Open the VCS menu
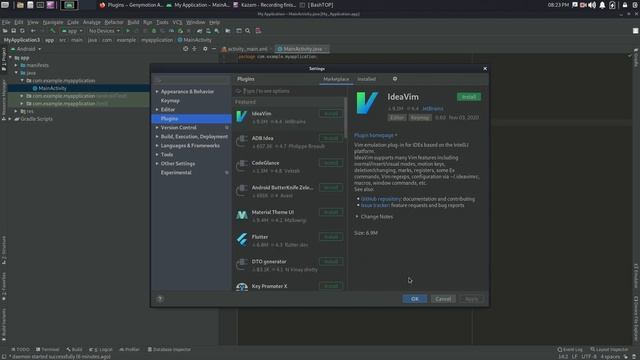This screenshot has width=640, height=360. click(177, 22)
